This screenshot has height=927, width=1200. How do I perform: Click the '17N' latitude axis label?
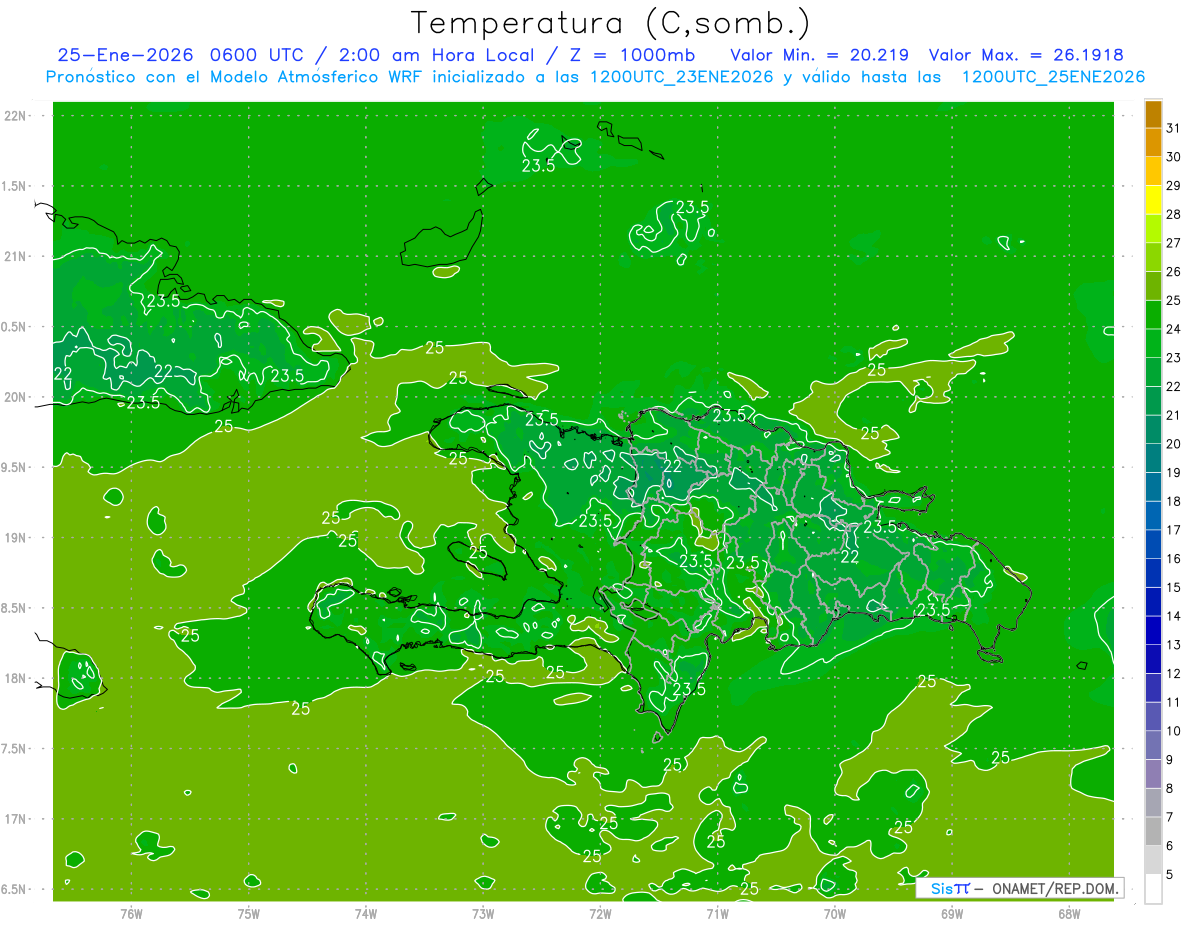click(16, 819)
